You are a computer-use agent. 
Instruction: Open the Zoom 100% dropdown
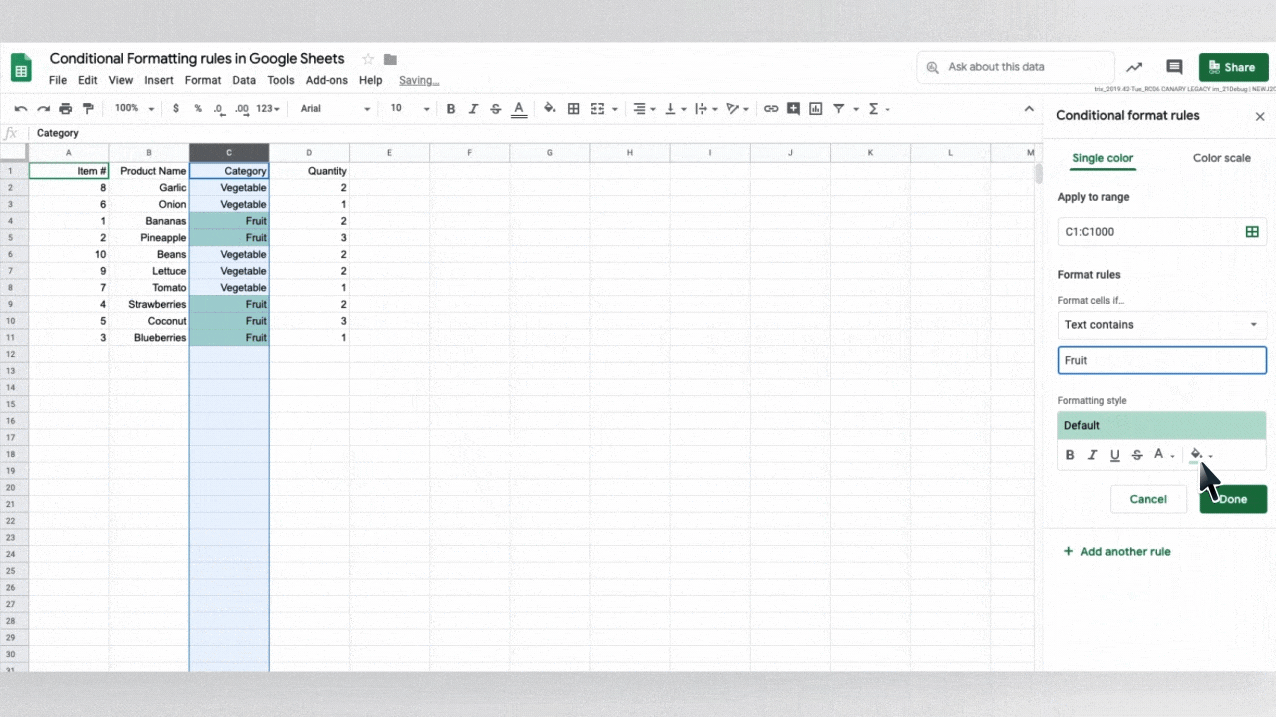point(134,108)
